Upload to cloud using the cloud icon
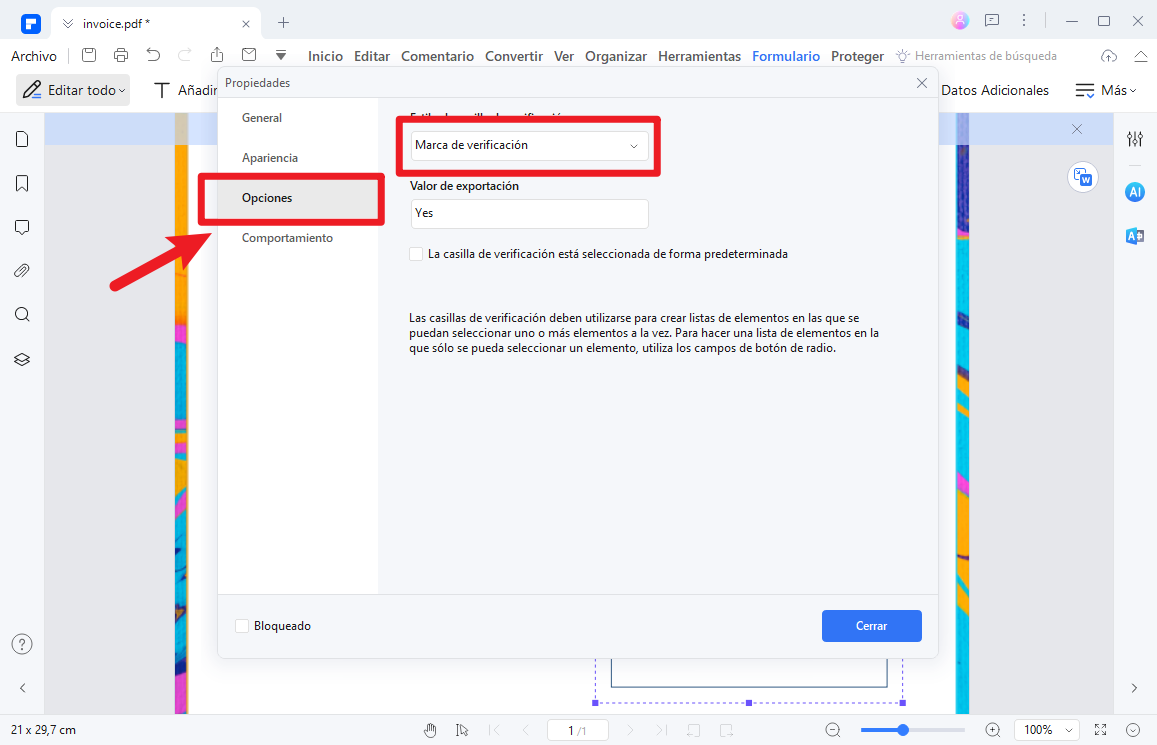This screenshot has width=1157, height=745. (x=1108, y=56)
